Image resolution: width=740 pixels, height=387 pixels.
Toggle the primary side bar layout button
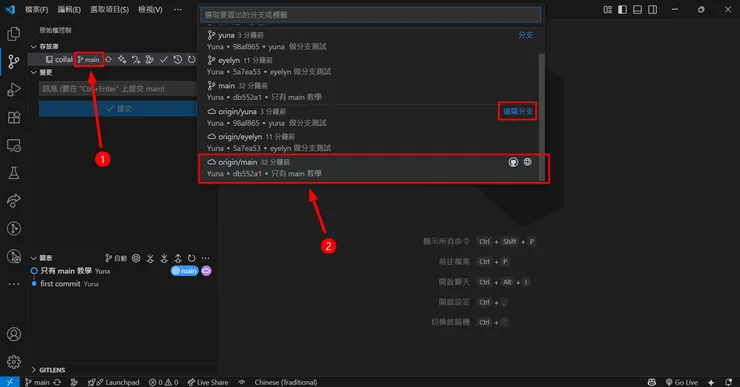point(622,9)
